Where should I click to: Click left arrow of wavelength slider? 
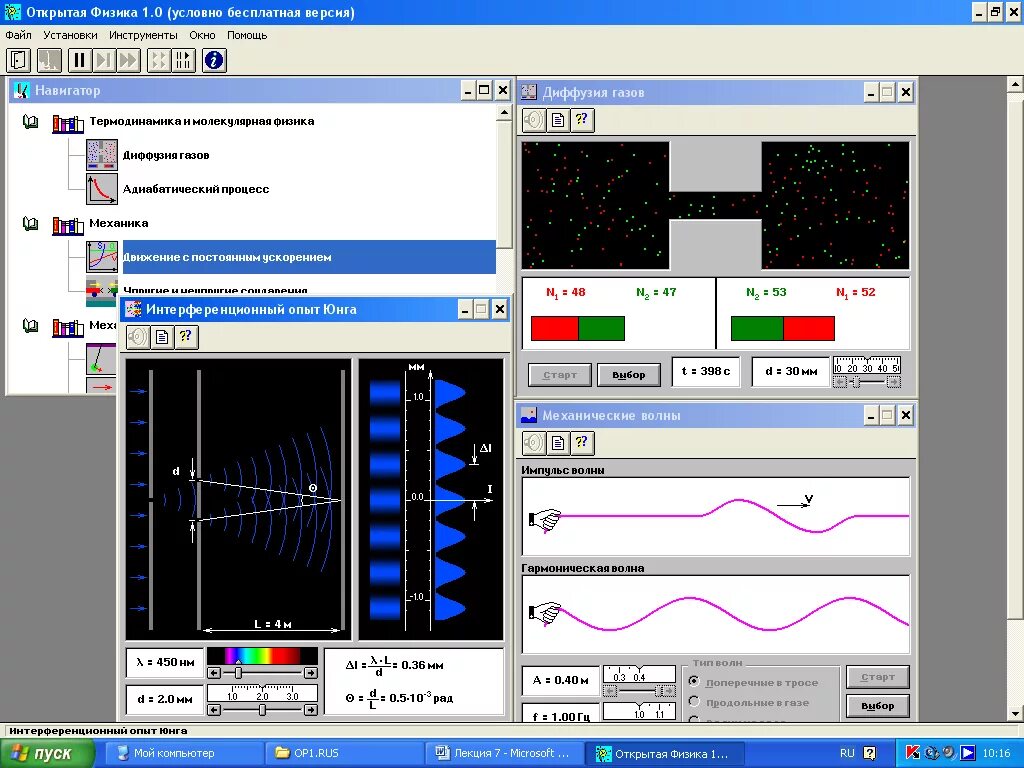(214, 673)
